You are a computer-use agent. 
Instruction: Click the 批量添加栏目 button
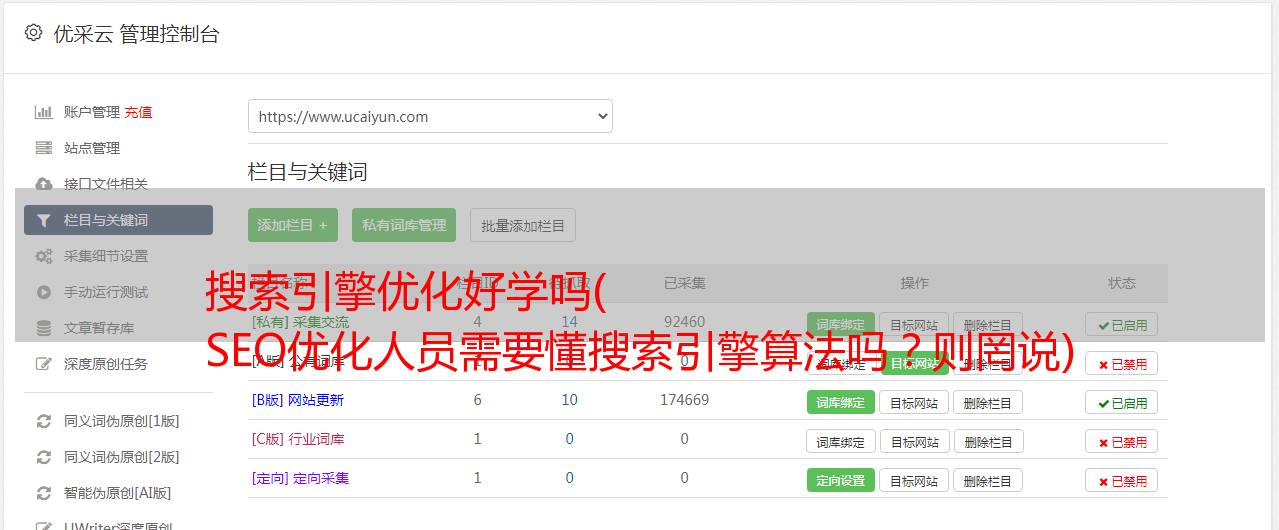(x=523, y=225)
